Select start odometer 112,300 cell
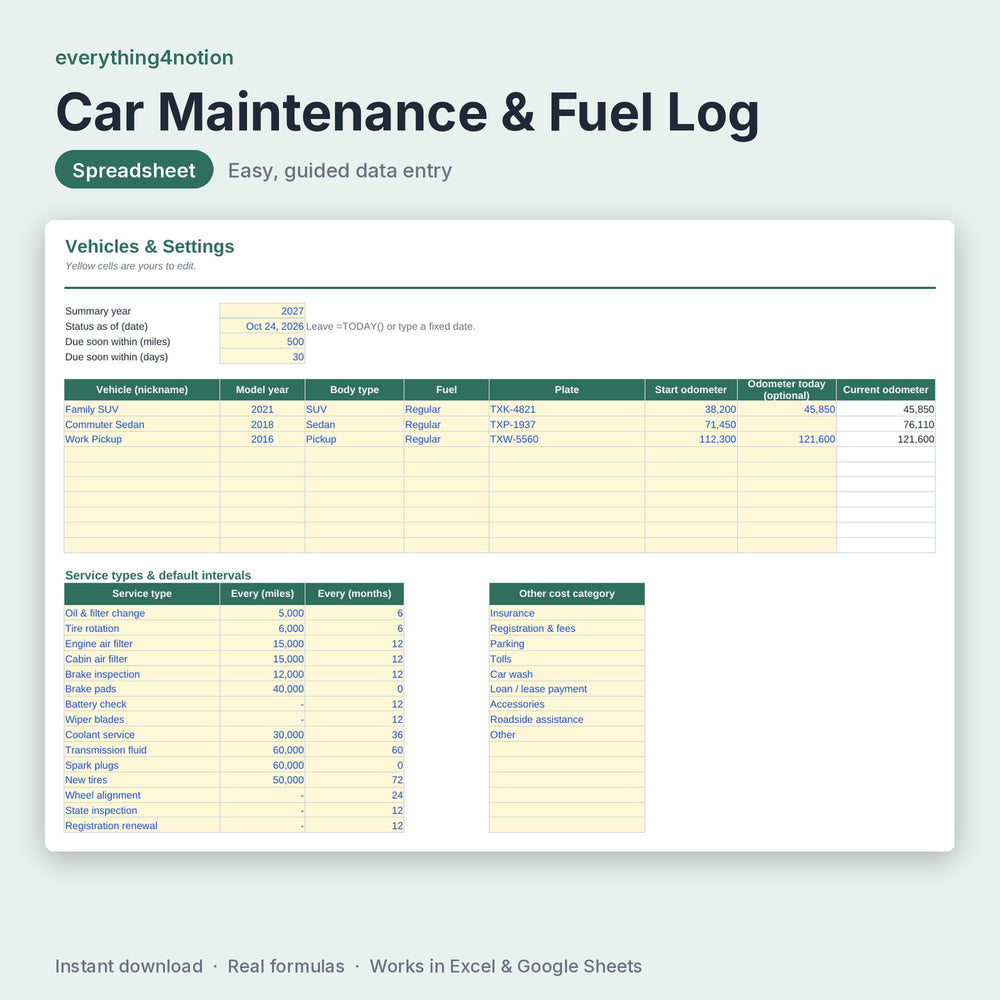1000x1000 pixels. click(691, 439)
